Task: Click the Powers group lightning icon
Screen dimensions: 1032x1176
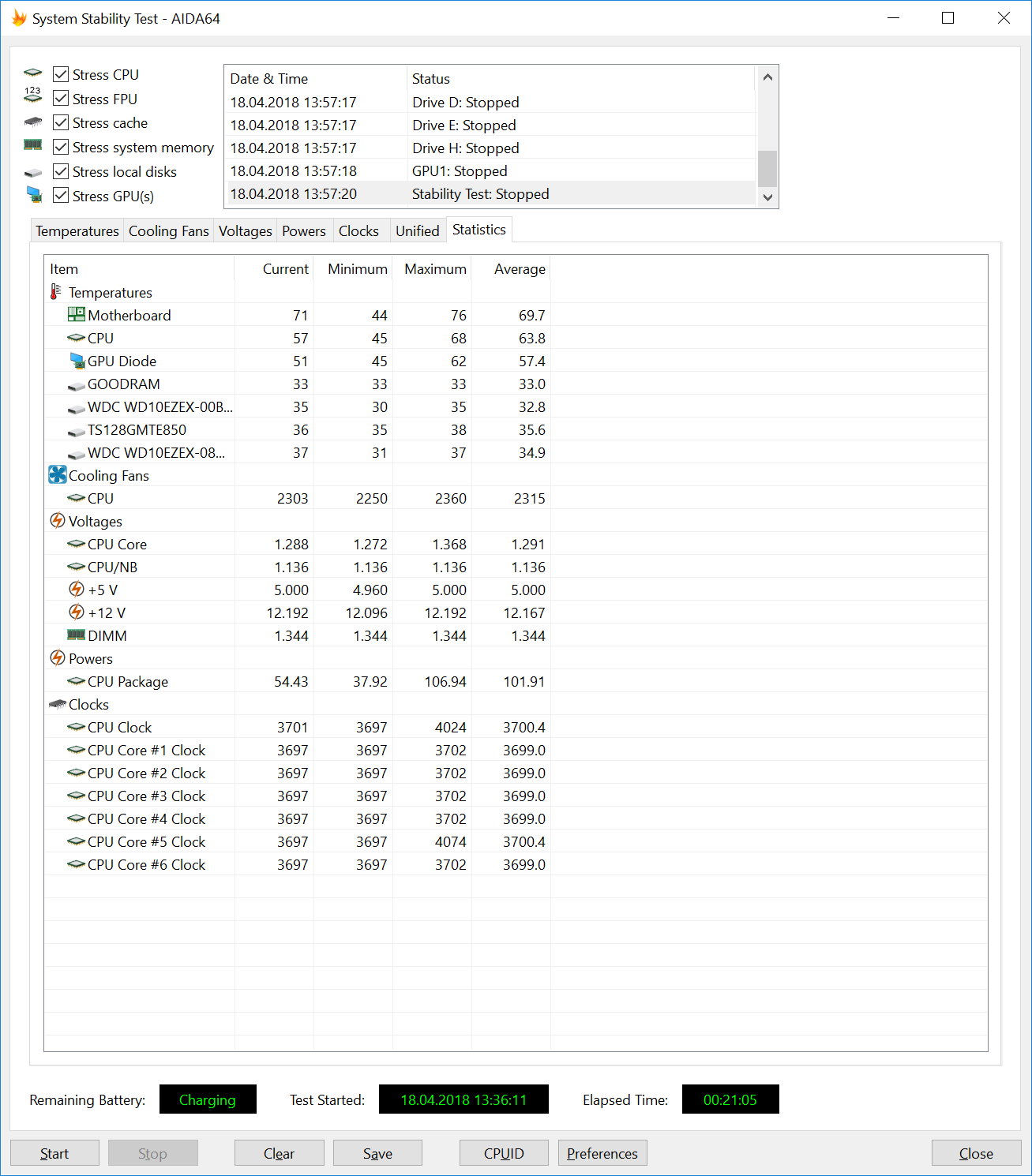Action: coord(57,657)
